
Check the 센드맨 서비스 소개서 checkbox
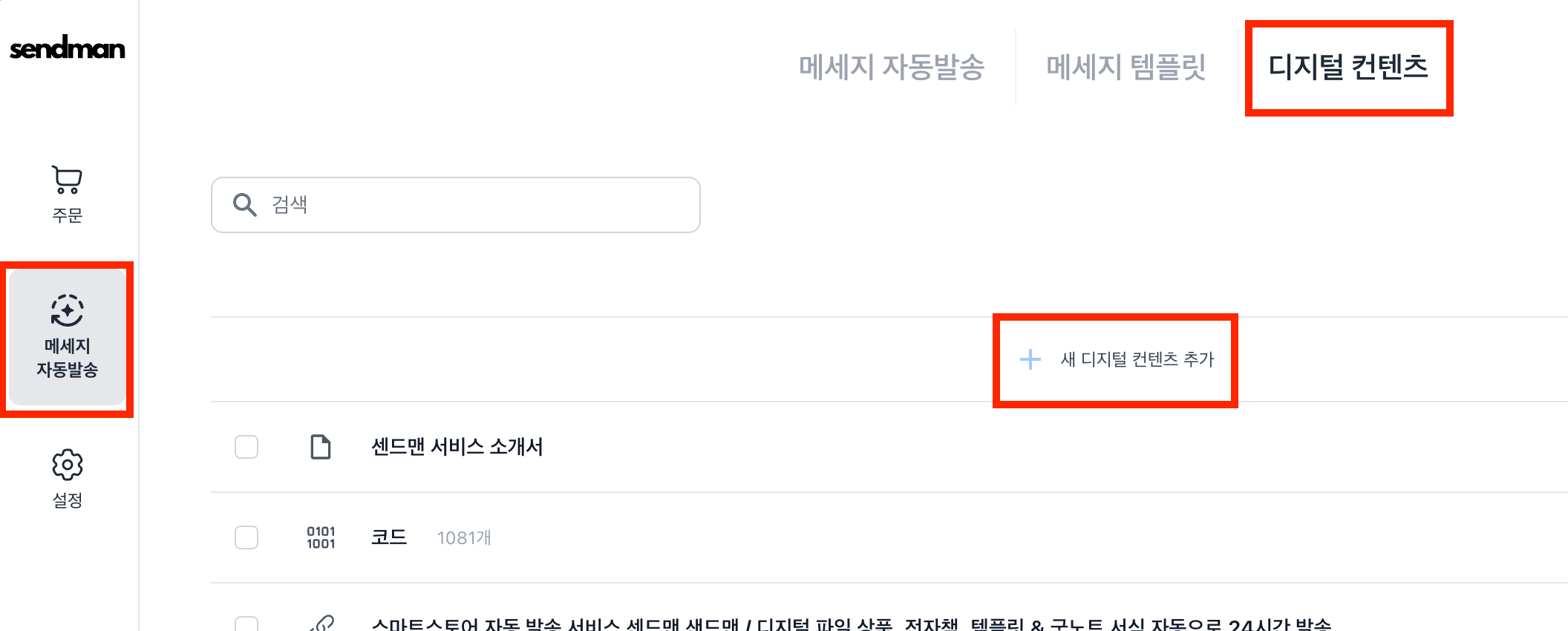coord(246,447)
